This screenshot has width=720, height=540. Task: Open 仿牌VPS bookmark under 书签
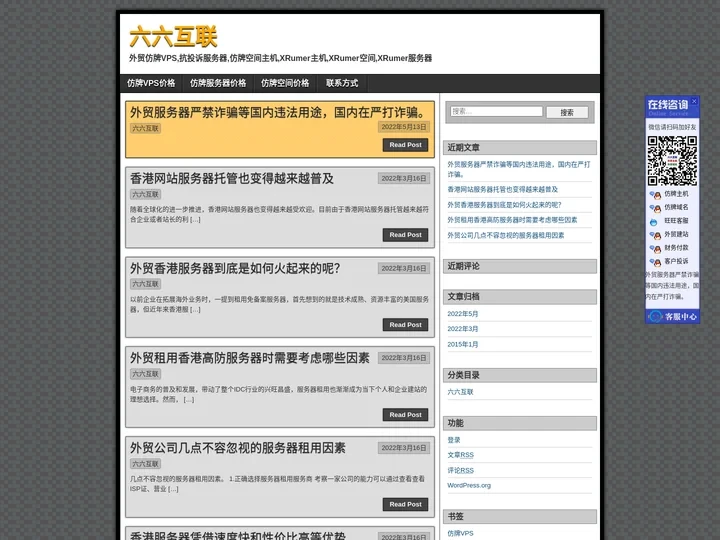coord(460,534)
